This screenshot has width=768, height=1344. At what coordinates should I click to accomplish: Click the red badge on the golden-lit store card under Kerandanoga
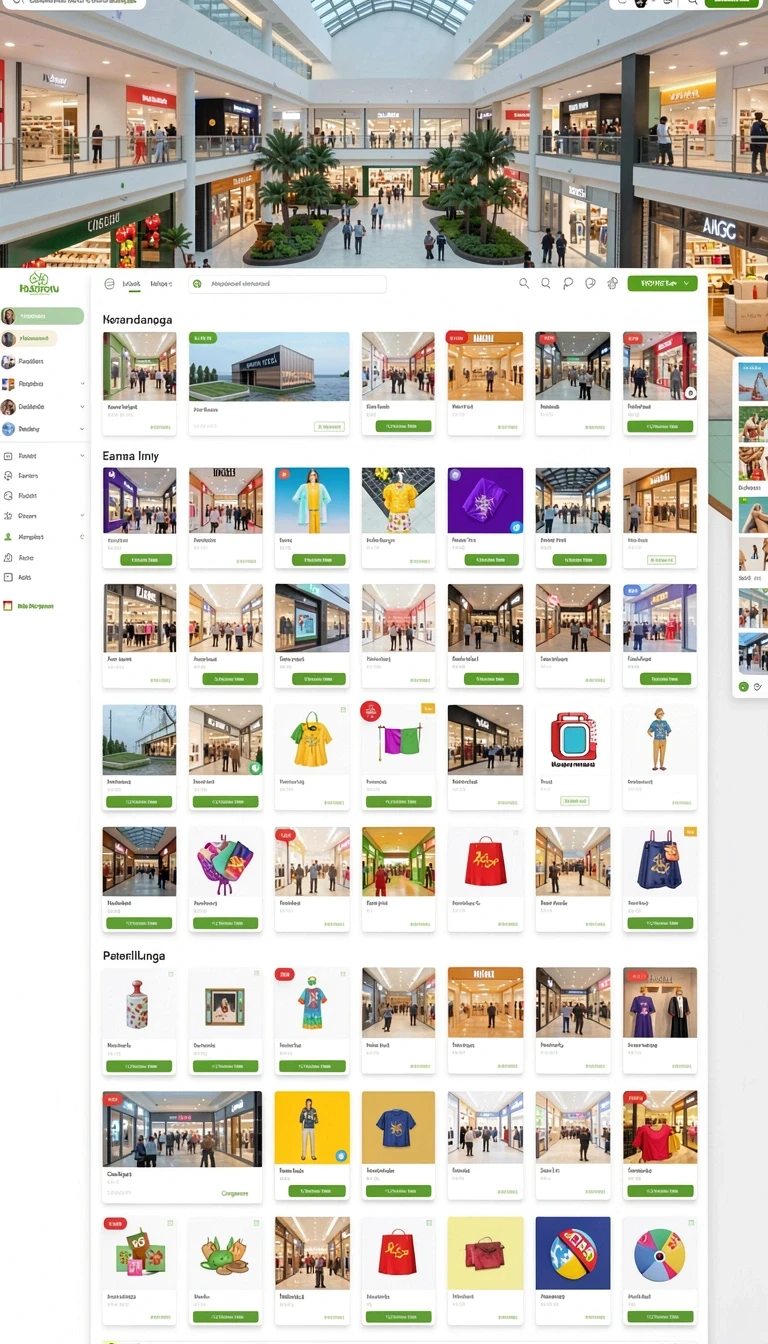[x=456, y=338]
